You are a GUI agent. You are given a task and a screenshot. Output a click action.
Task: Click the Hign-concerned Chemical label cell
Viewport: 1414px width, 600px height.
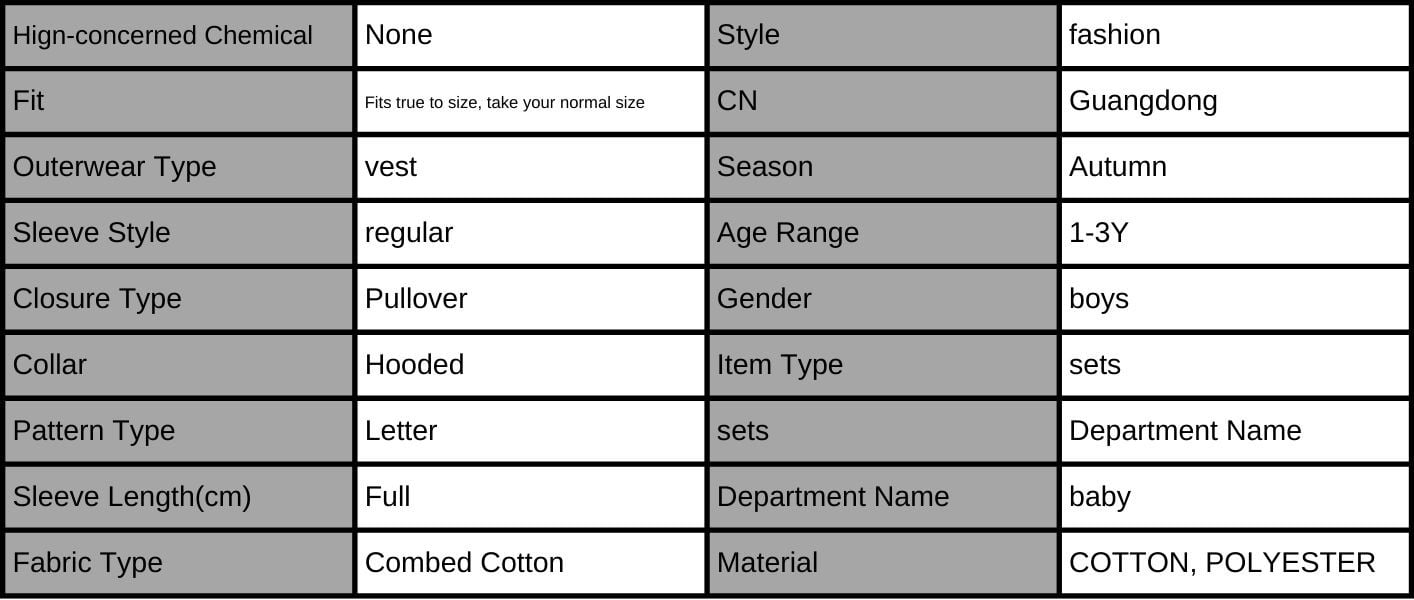tap(163, 36)
